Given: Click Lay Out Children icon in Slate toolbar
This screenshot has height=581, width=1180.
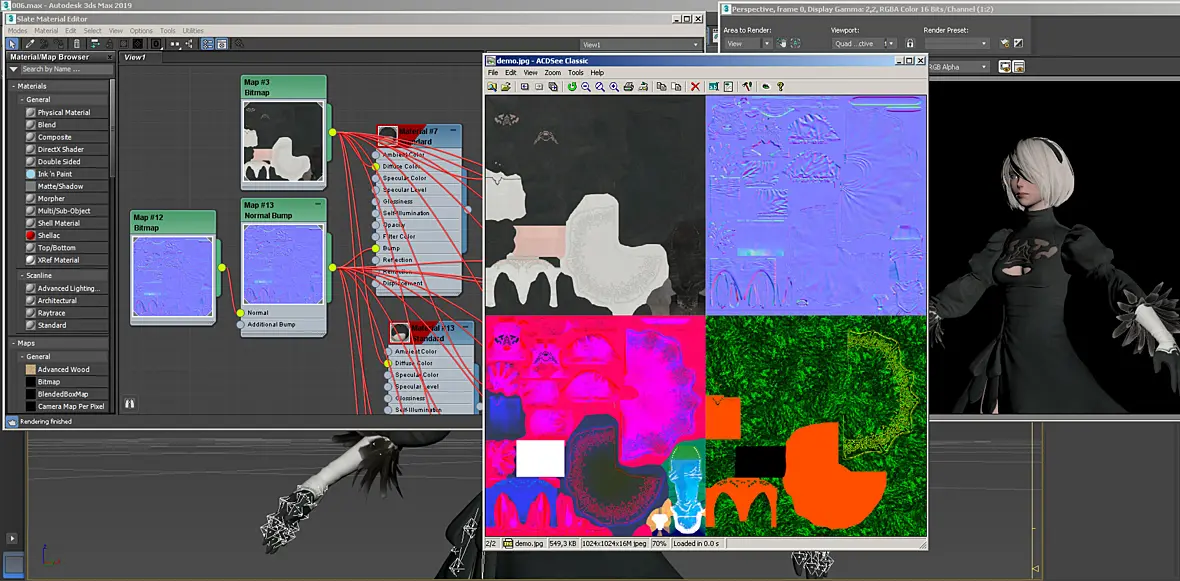Looking at the screenshot, I should point(187,44).
